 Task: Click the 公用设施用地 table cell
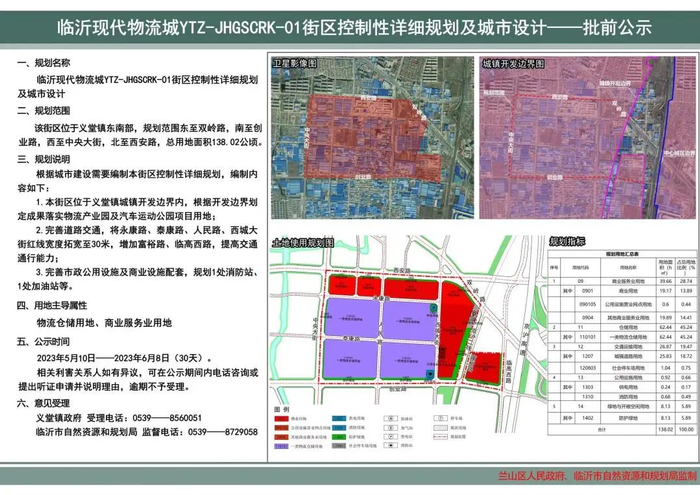coord(628,378)
